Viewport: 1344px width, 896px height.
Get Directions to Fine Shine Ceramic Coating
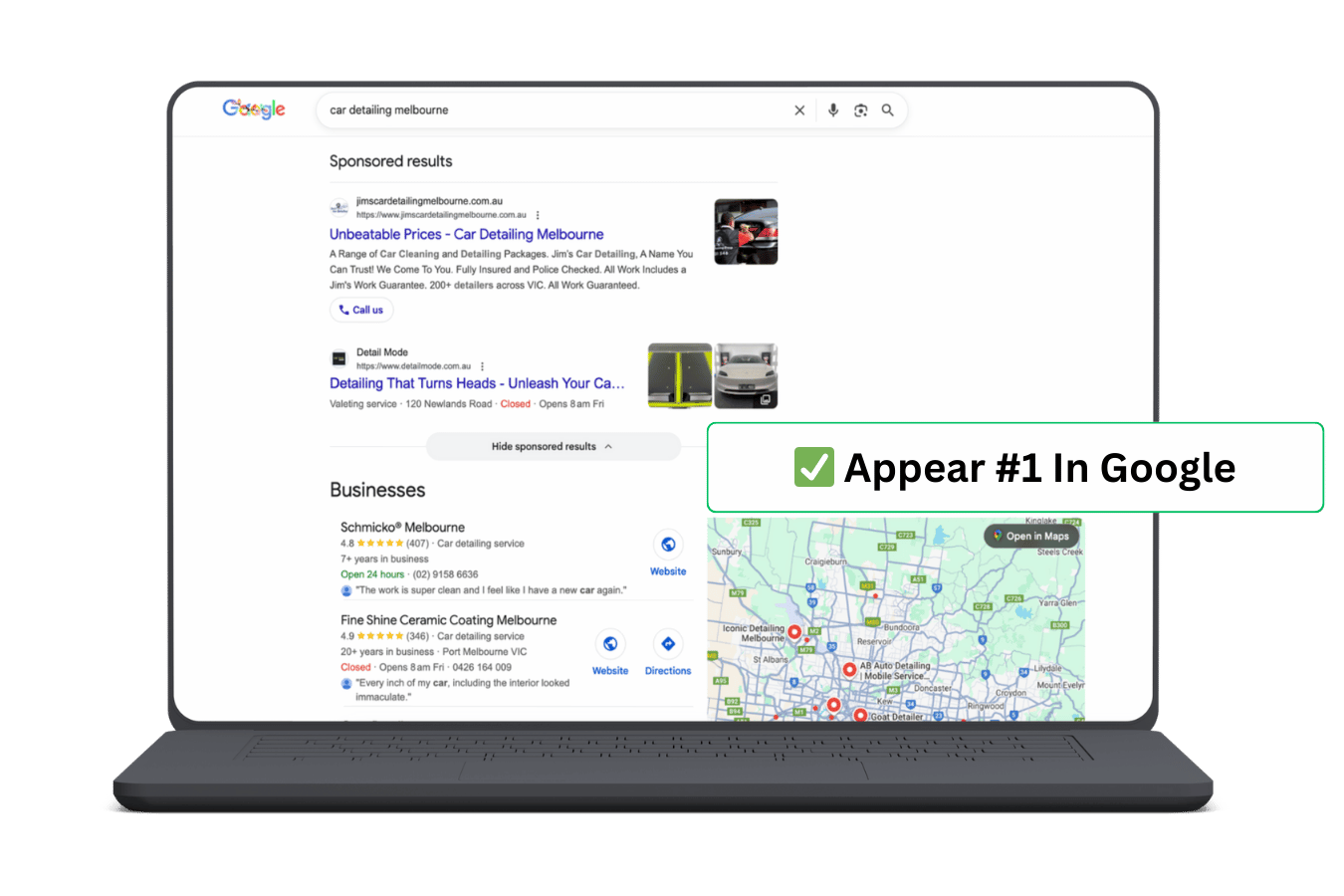pos(668,644)
